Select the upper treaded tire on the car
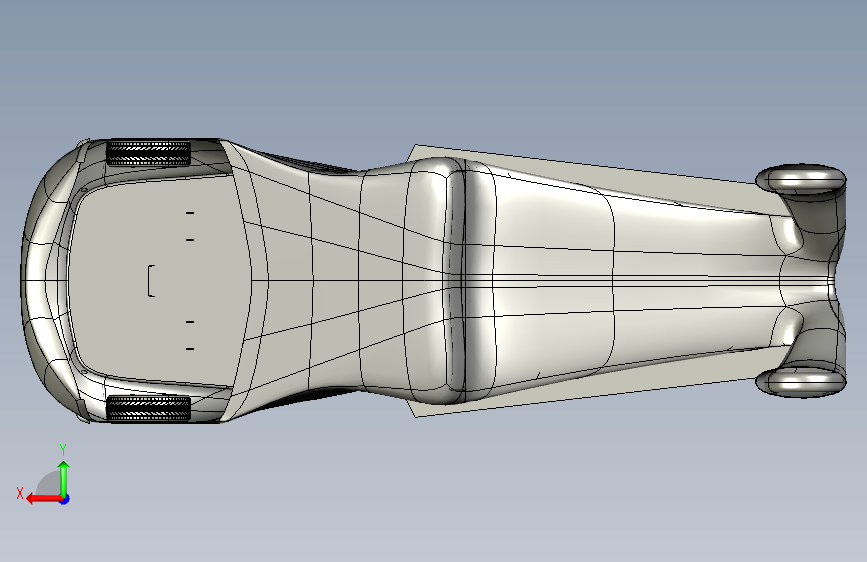 click(x=148, y=153)
